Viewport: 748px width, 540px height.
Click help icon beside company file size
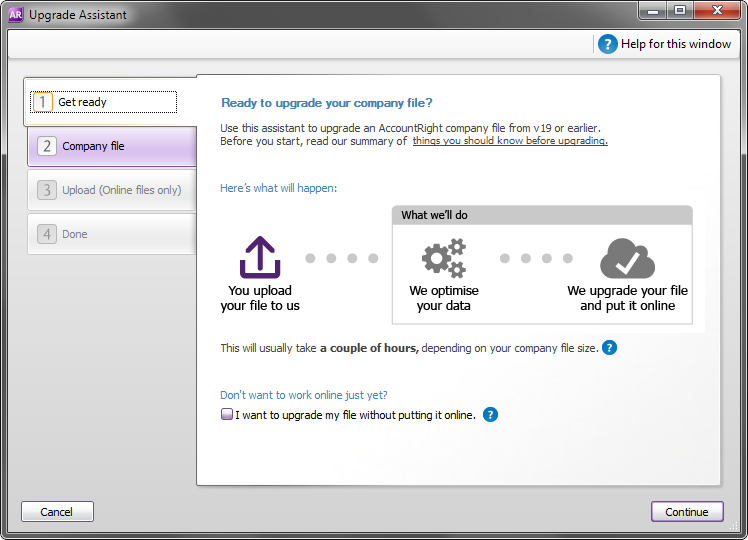click(x=609, y=348)
